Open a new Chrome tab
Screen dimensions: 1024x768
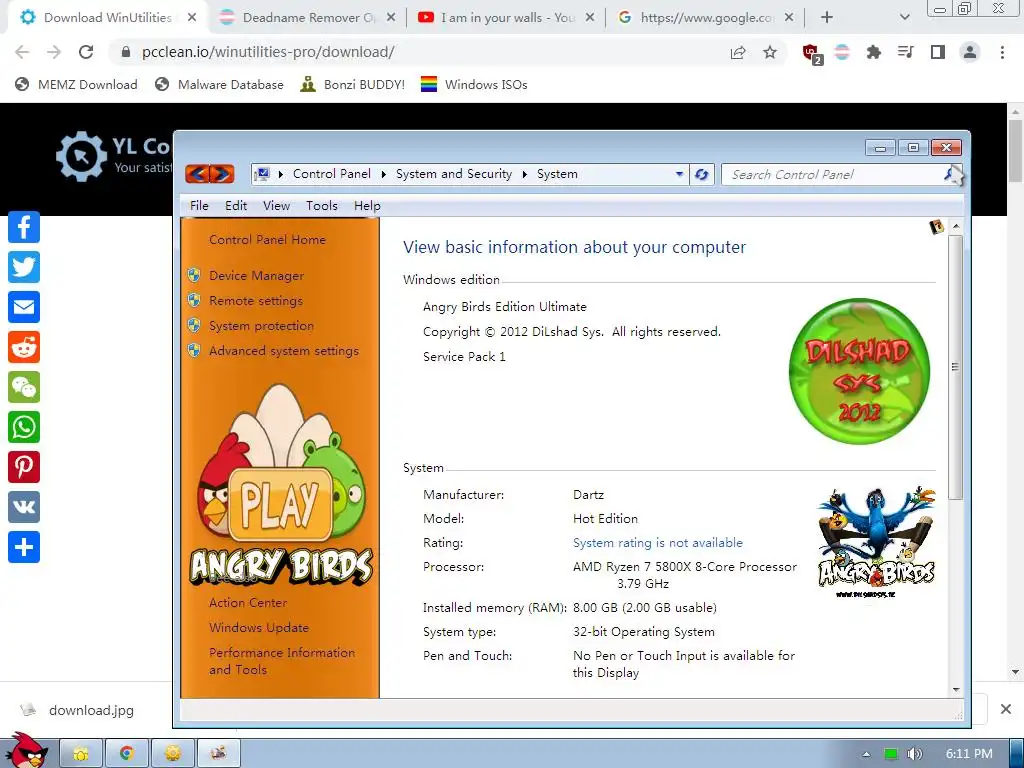click(827, 18)
